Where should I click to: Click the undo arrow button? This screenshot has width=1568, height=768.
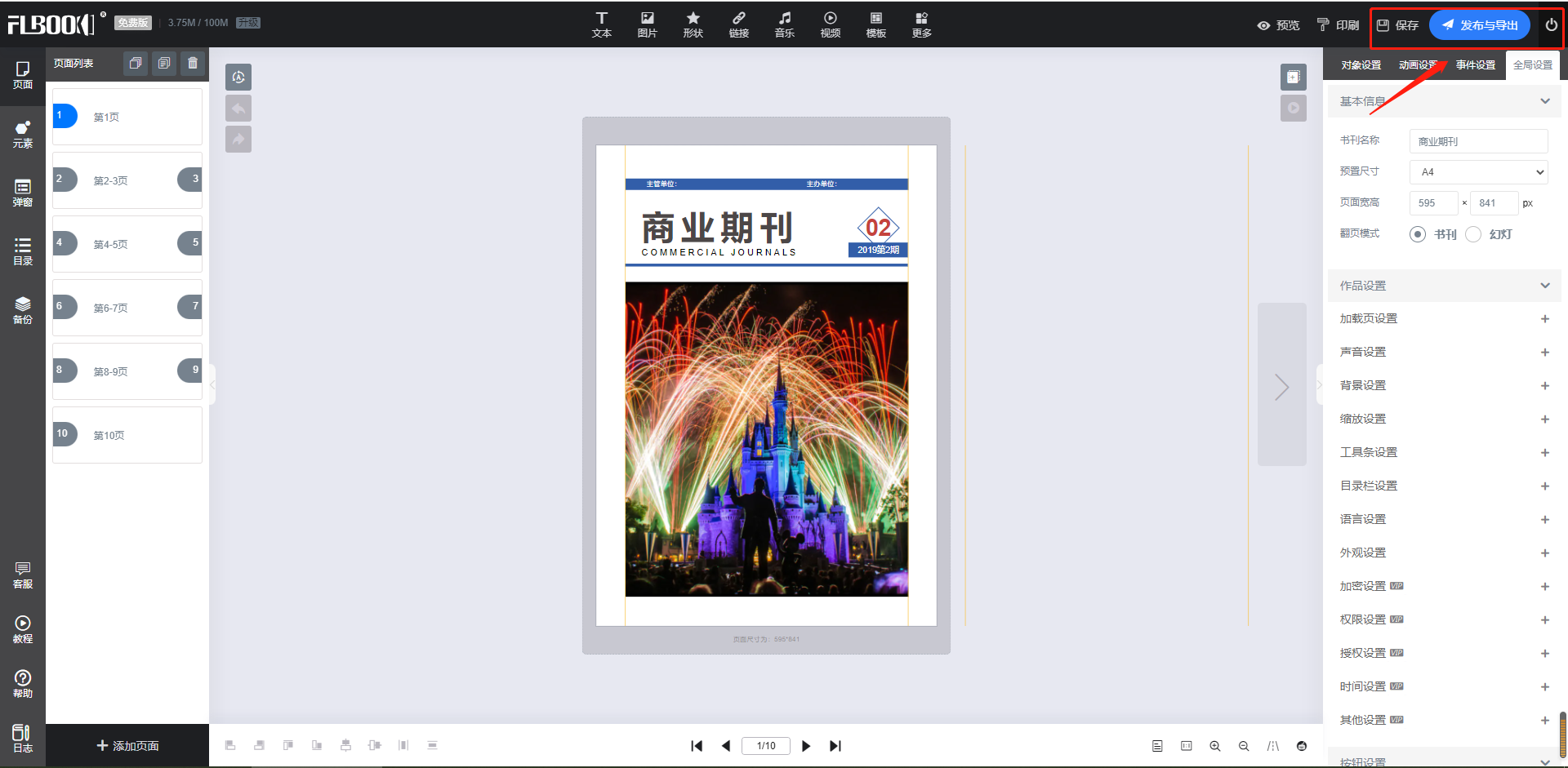pyautogui.click(x=238, y=108)
